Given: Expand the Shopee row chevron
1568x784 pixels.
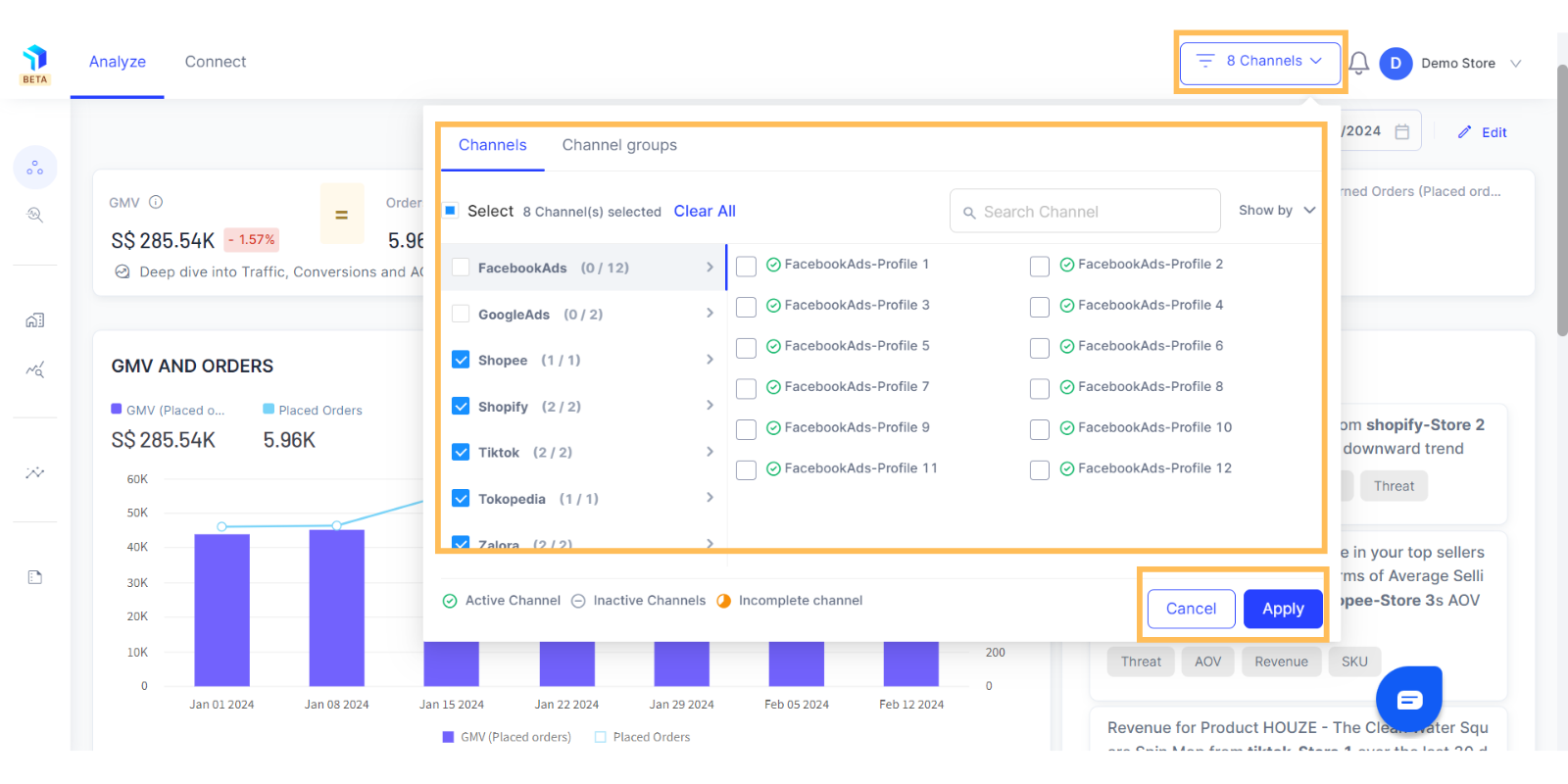Looking at the screenshot, I should coord(710,360).
